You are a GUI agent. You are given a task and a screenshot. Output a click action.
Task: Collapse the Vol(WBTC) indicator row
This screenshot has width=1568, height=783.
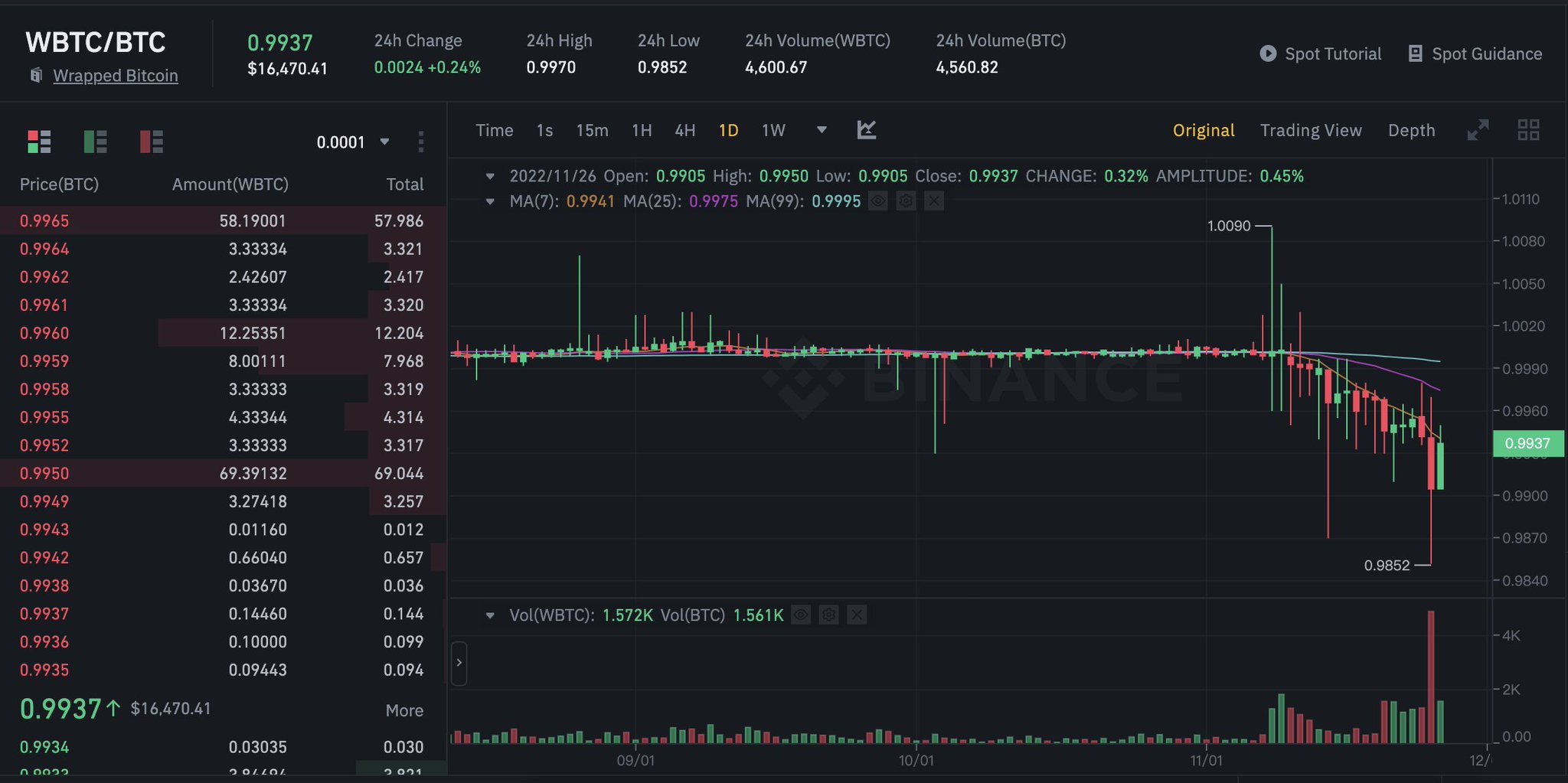click(491, 615)
